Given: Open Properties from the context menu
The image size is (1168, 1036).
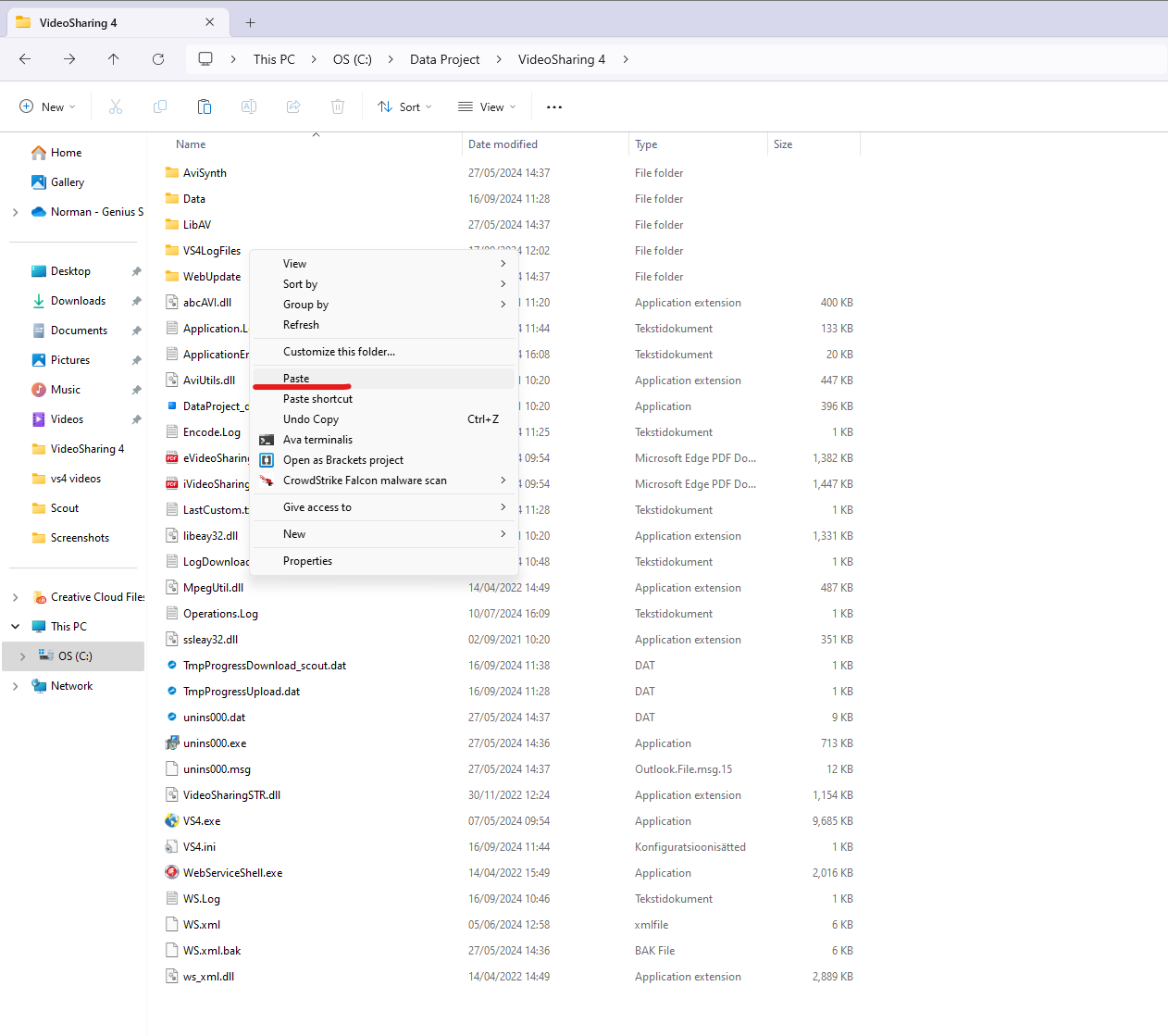Looking at the screenshot, I should point(383,561).
